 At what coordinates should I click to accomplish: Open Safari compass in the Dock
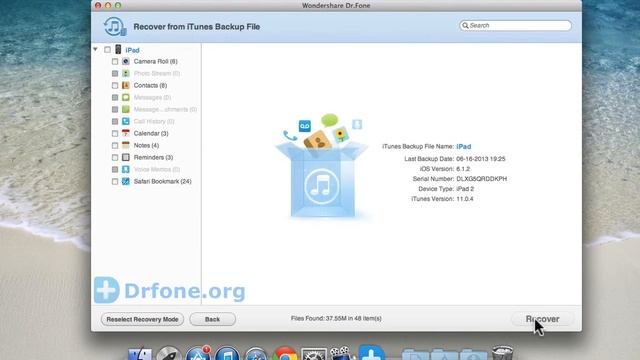(x=256, y=354)
